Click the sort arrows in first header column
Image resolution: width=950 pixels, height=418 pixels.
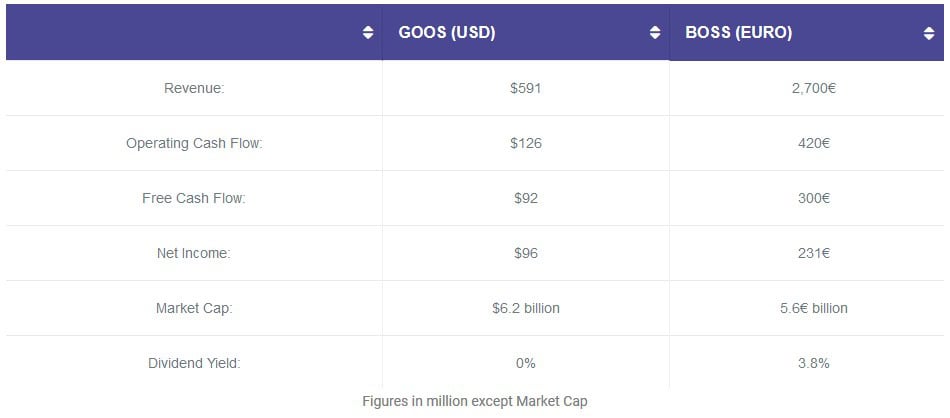pyautogui.click(x=368, y=33)
